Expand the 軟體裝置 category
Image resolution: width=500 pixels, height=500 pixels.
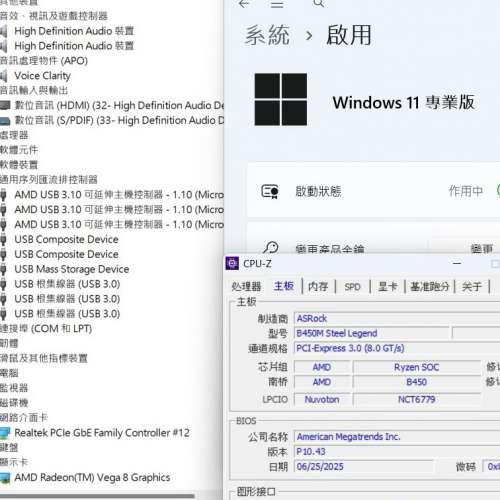(19, 165)
